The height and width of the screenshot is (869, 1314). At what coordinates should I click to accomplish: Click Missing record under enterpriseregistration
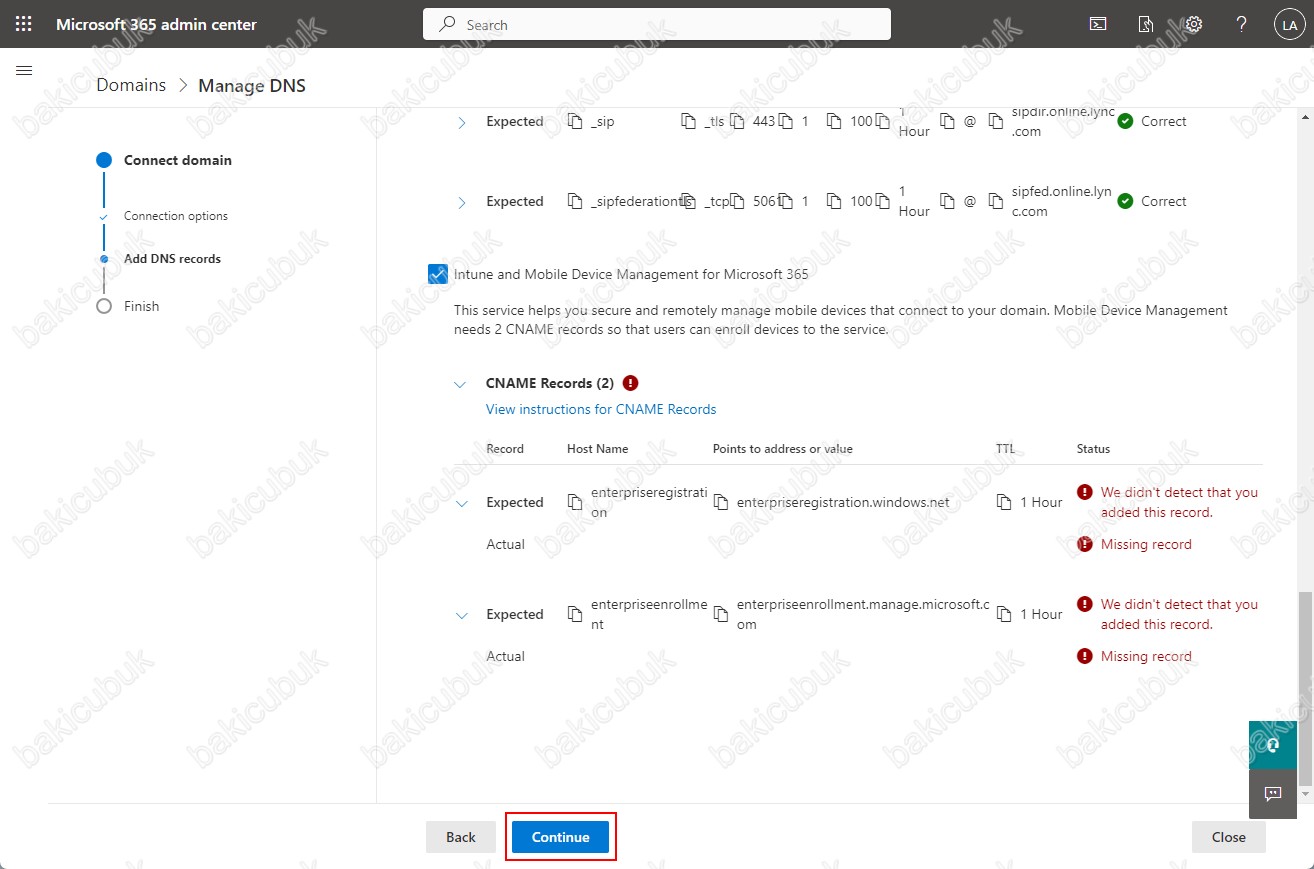1146,544
